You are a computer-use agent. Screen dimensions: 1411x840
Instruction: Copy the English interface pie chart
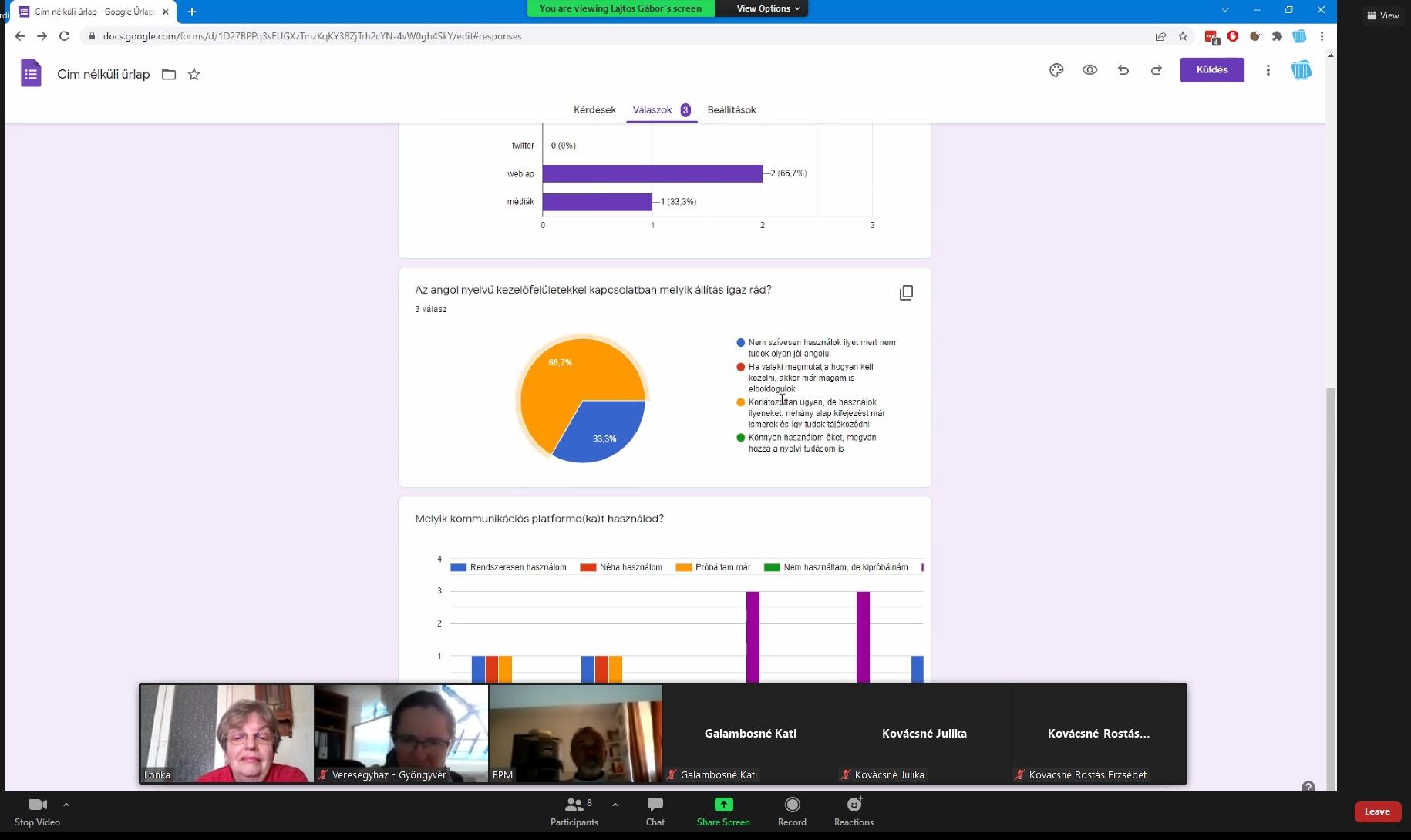pyautogui.click(x=906, y=293)
